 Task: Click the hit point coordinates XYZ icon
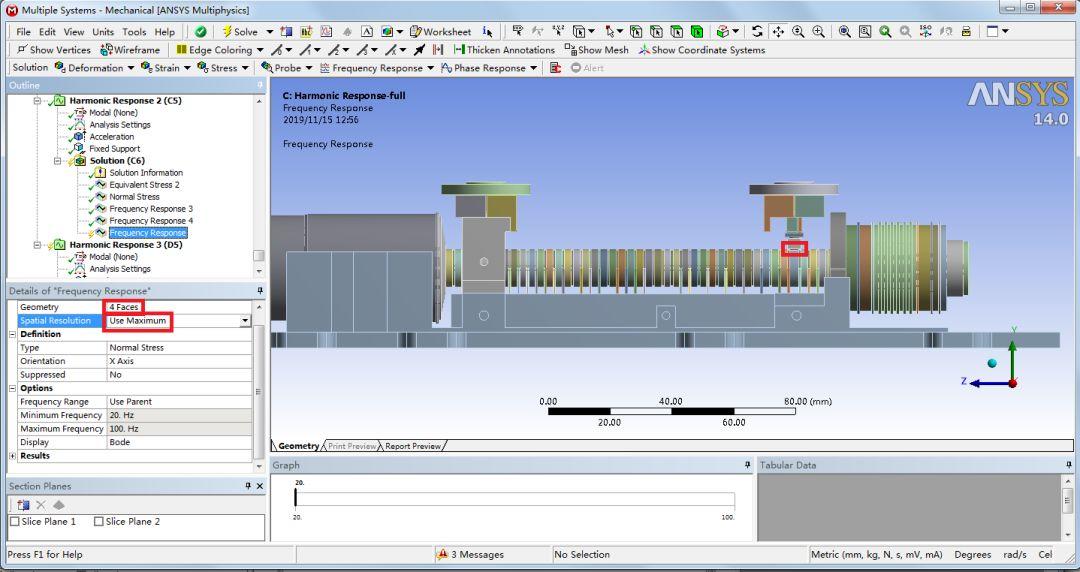click(x=558, y=32)
